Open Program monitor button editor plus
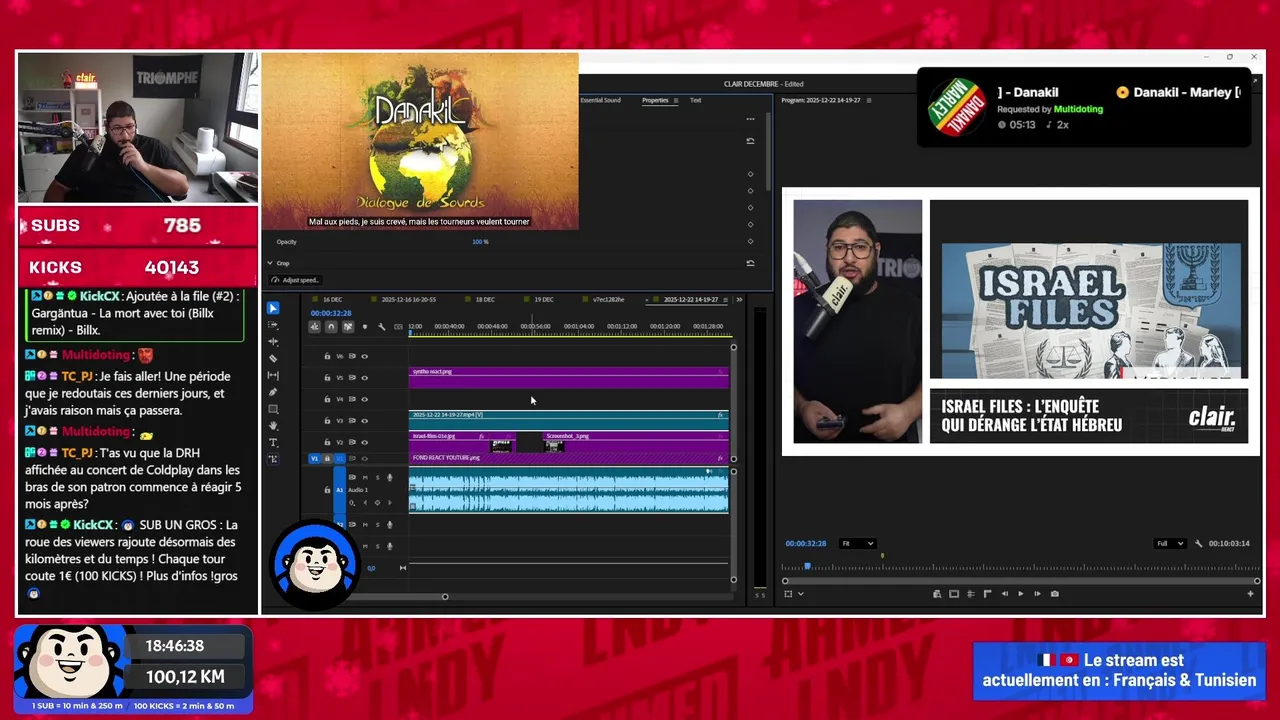The height and width of the screenshot is (720, 1280). (1250, 593)
